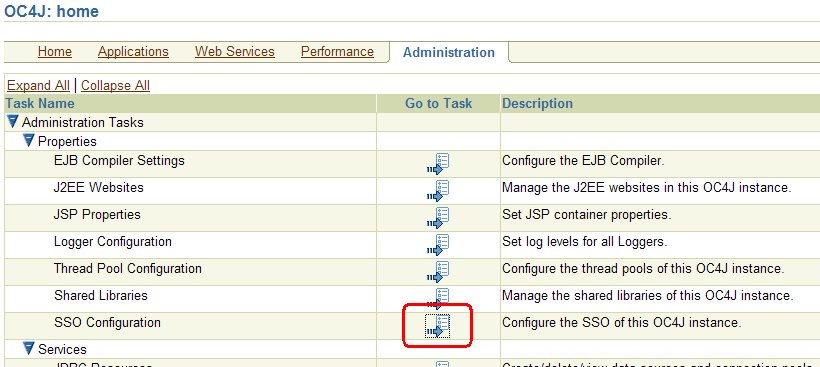Select the Logger Configuration row text
The image size is (820, 367).
pyautogui.click(x=113, y=242)
